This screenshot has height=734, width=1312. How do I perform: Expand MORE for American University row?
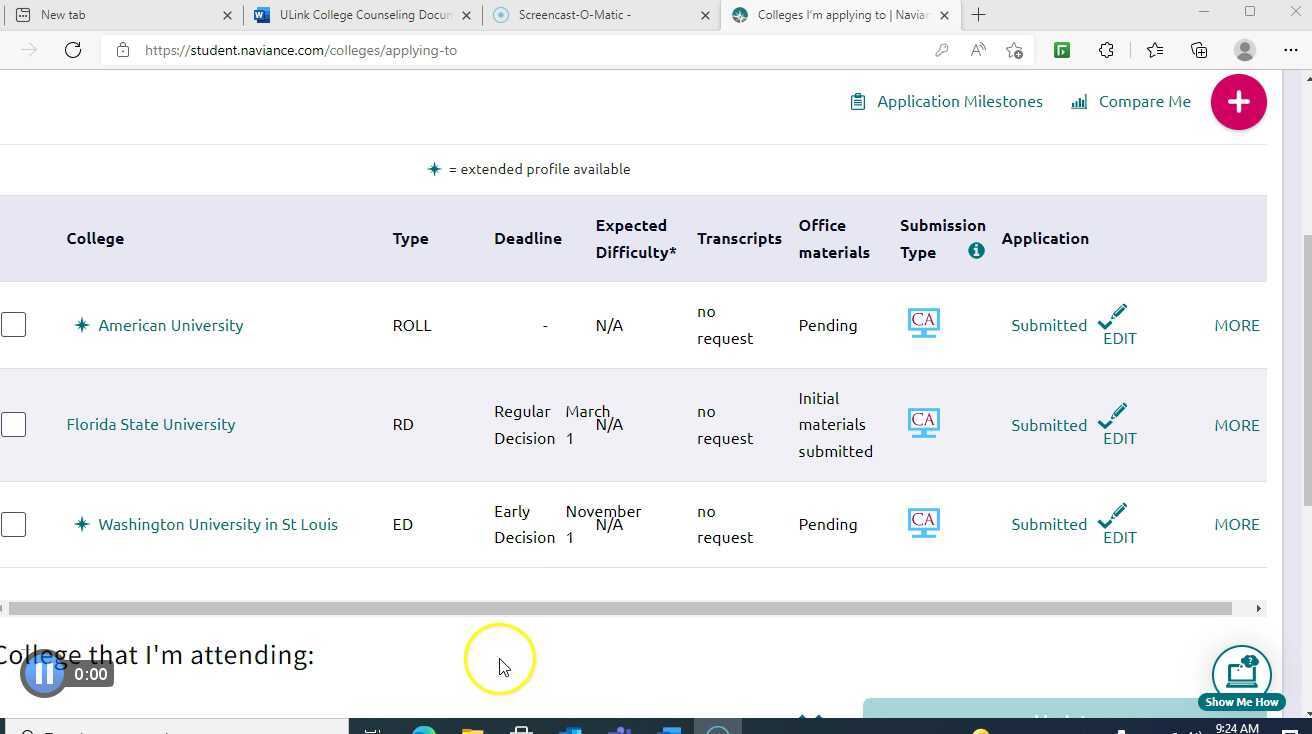[x=1236, y=325]
